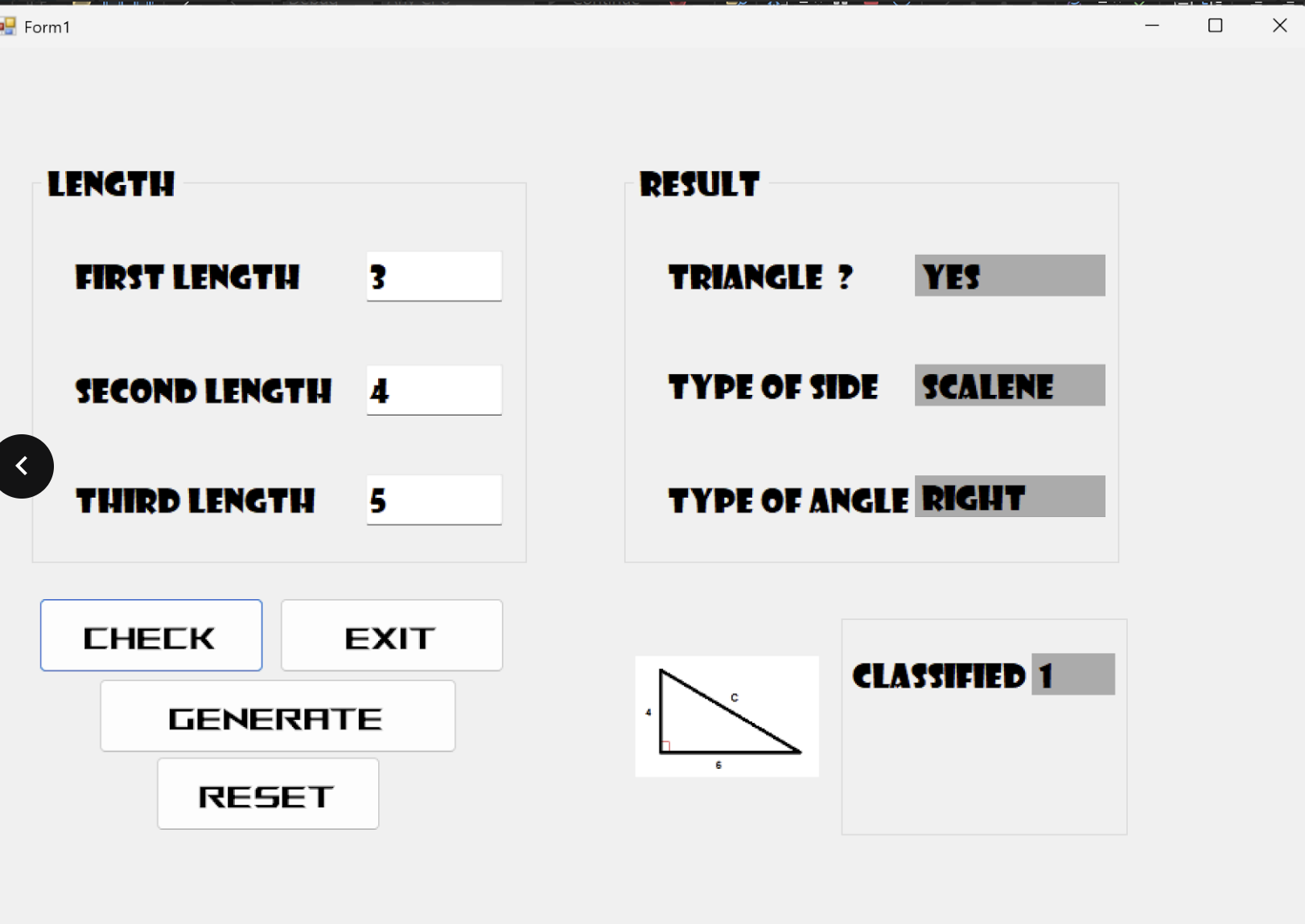Click the RIGHT type of angle field

coord(1010,496)
